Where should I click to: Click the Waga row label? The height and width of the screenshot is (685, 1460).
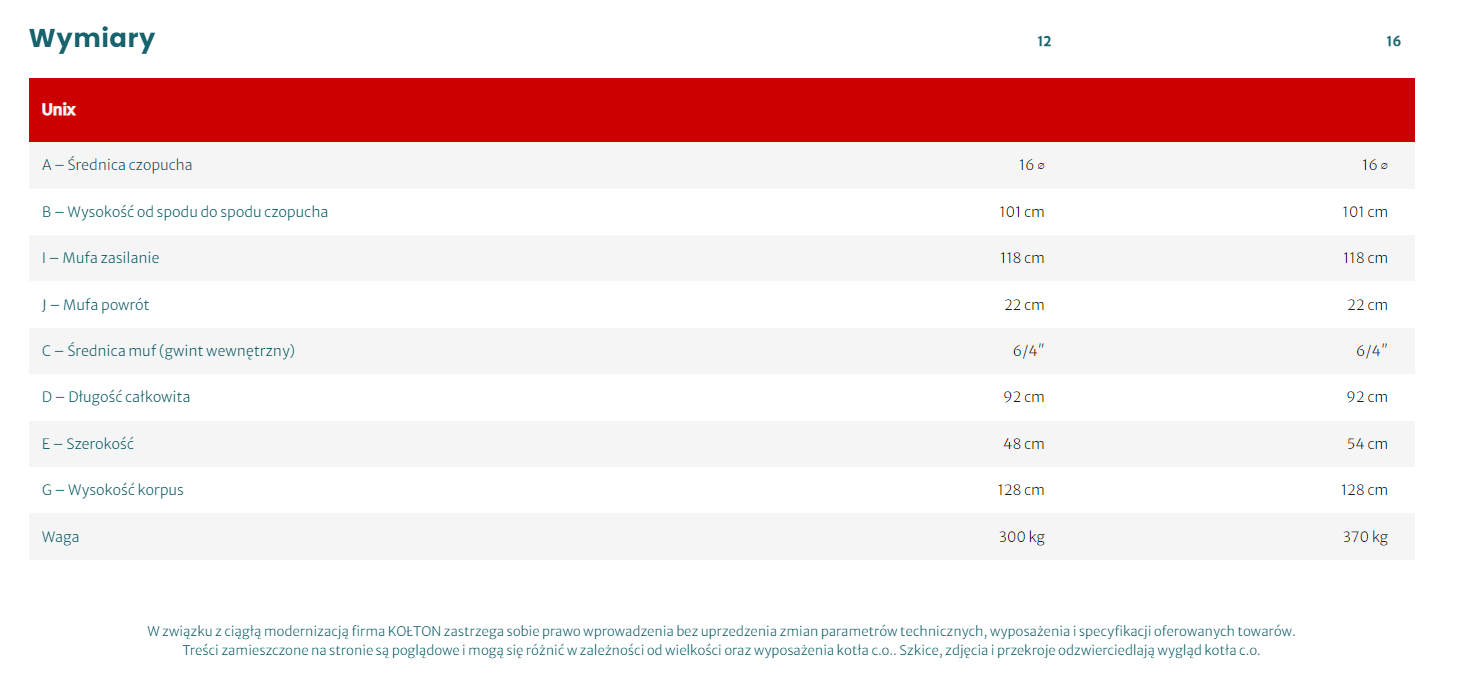coord(60,537)
